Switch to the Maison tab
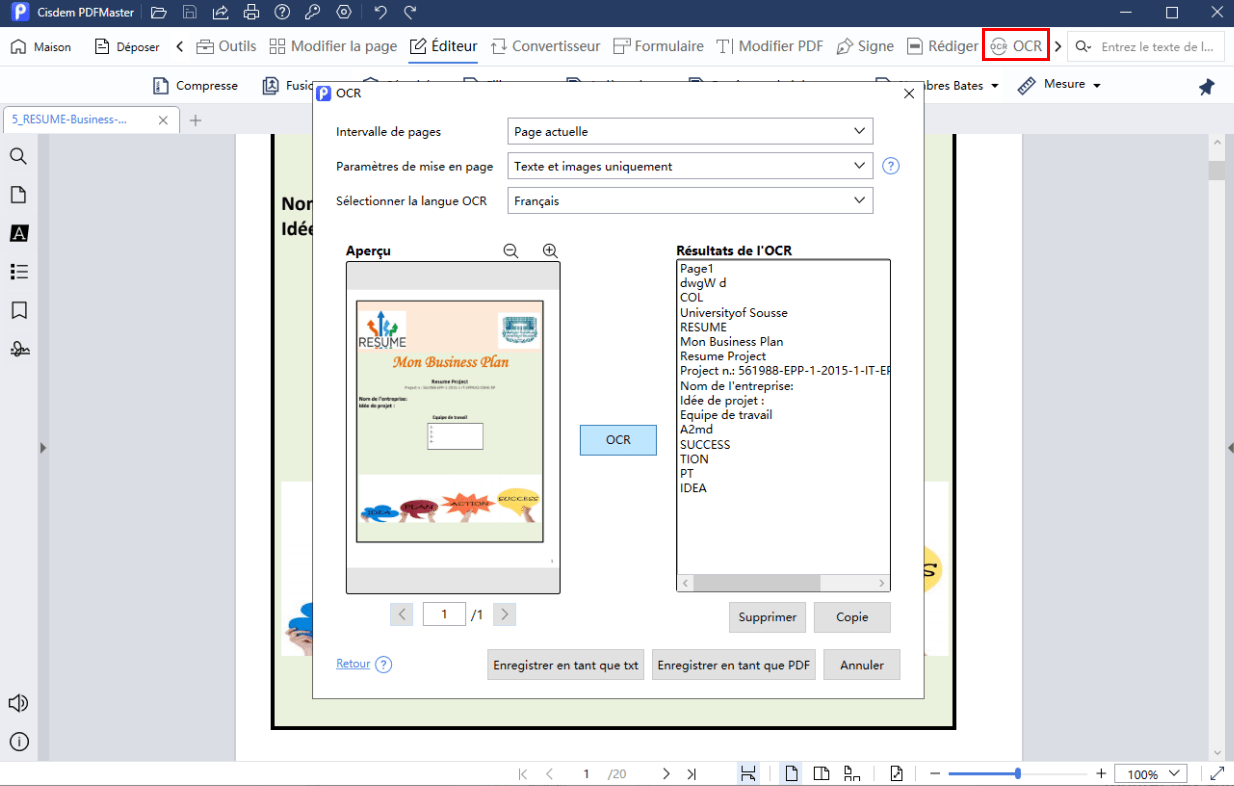The width and height of the screenshot is (1234, 786). [x=42, y=47]
